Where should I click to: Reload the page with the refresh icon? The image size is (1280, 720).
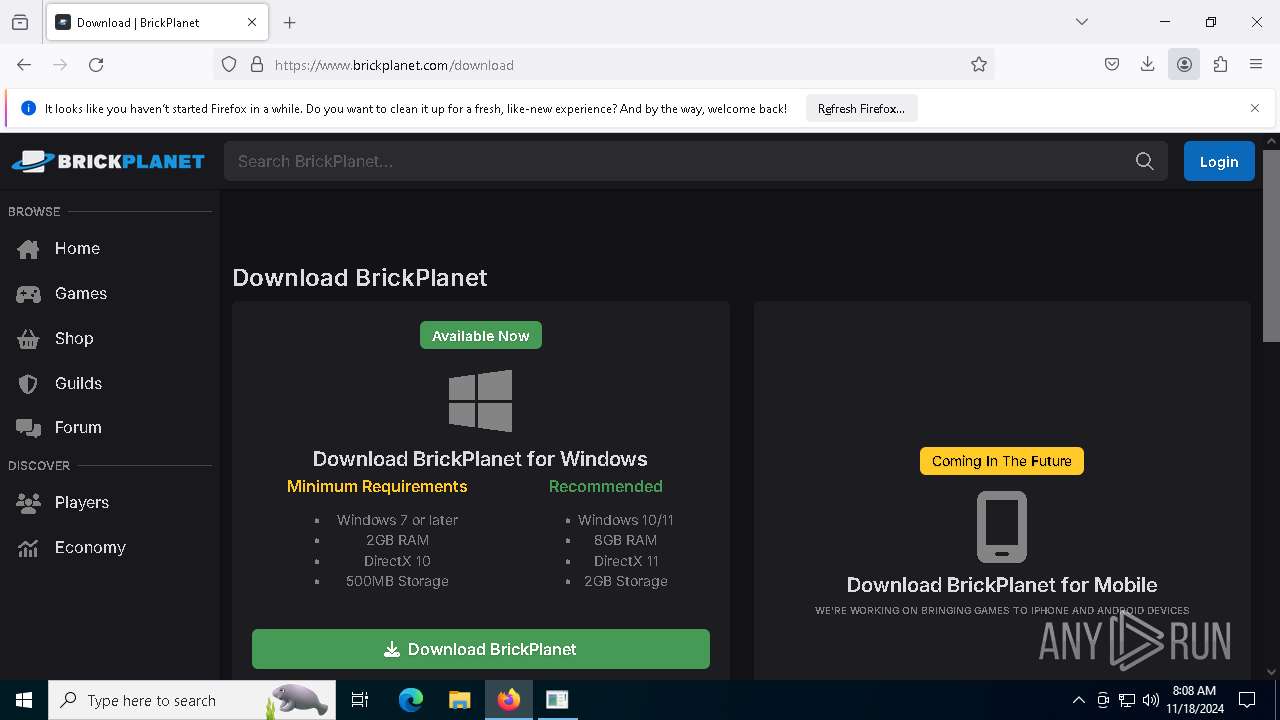(96, 64)
